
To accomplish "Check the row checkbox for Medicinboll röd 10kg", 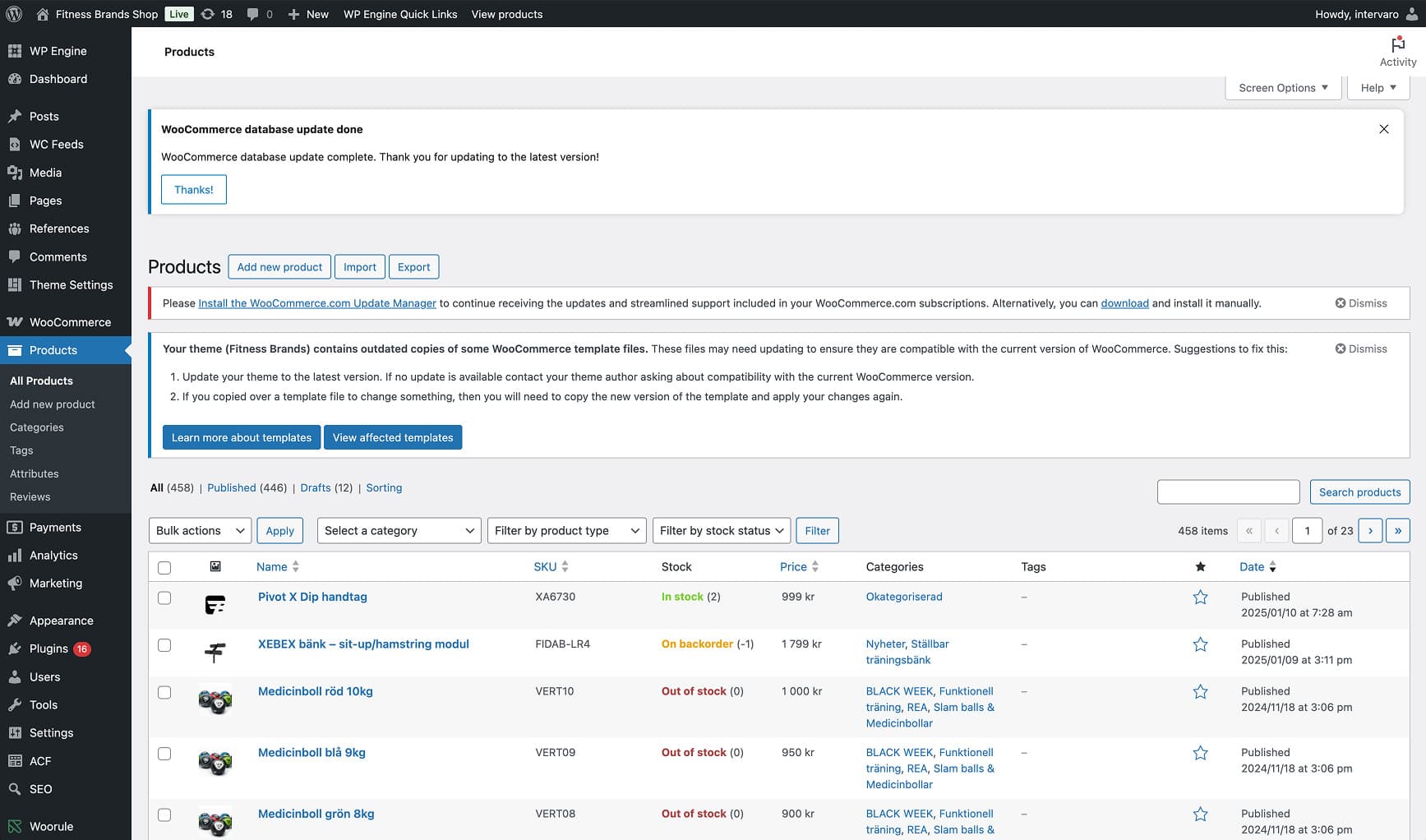I will 164,693.
